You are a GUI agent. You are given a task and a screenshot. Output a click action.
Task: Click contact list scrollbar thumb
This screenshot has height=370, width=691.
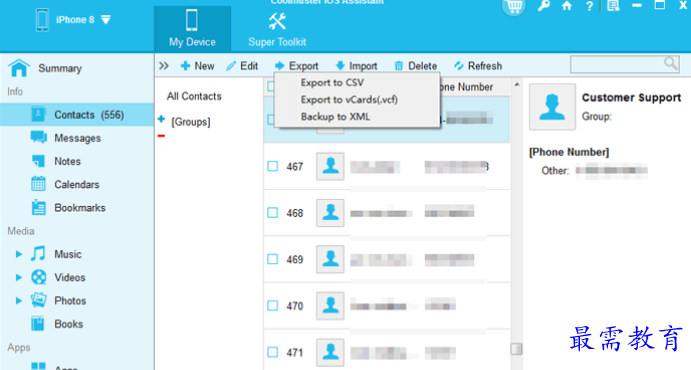click(516, 349)
